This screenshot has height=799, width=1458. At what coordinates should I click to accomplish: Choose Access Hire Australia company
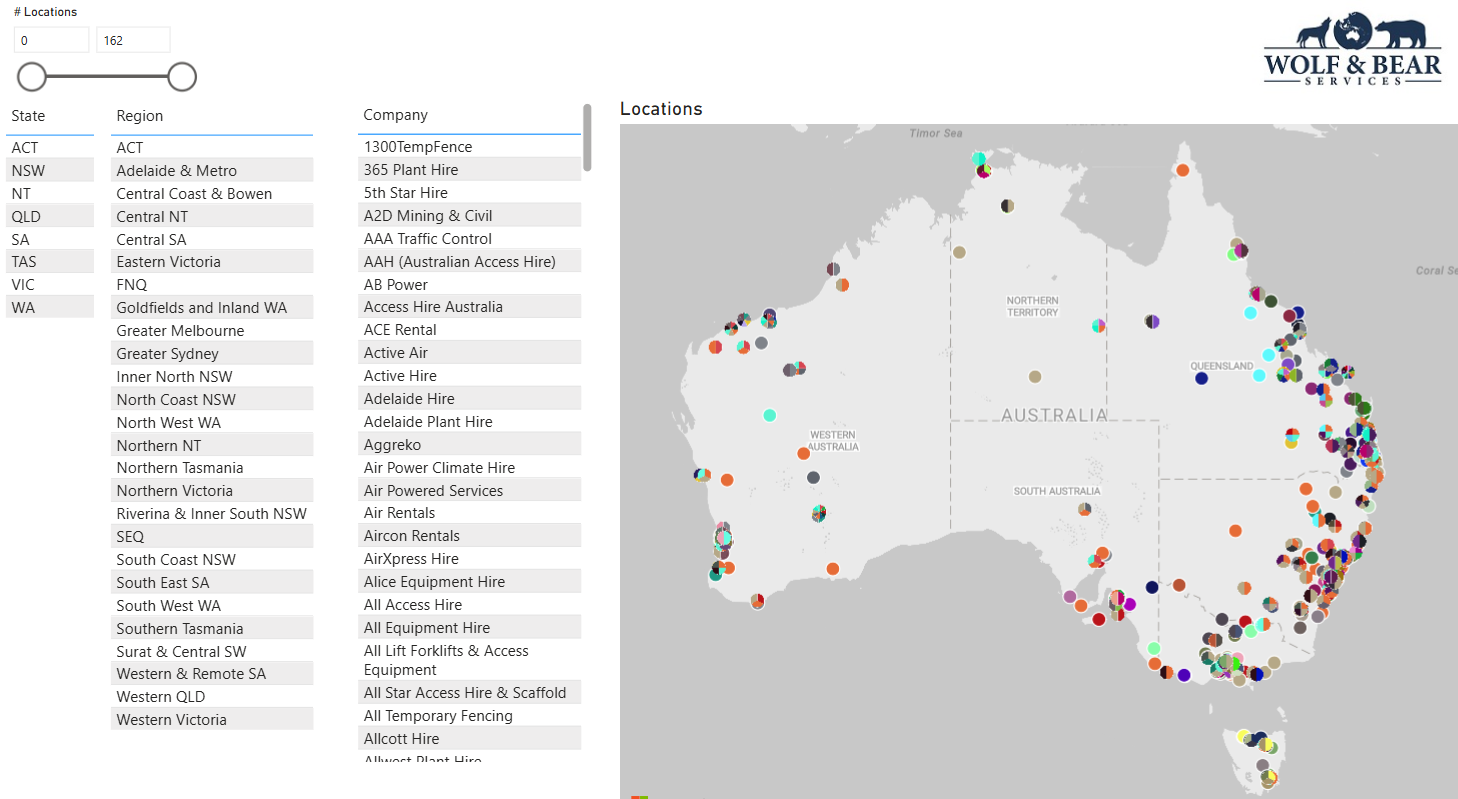470,307
